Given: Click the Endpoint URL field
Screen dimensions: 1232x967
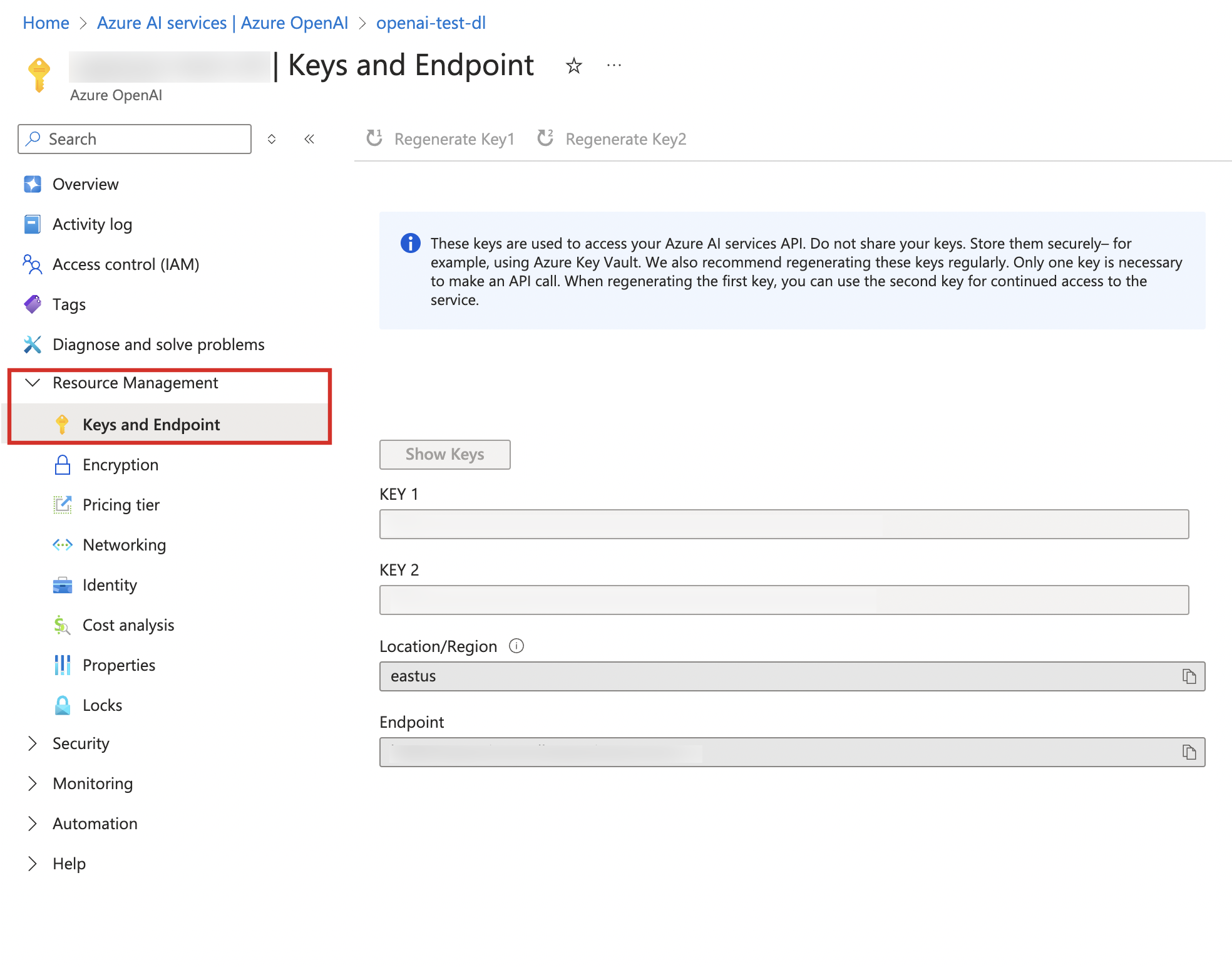Looking at the screenshot, I should 792,752.
